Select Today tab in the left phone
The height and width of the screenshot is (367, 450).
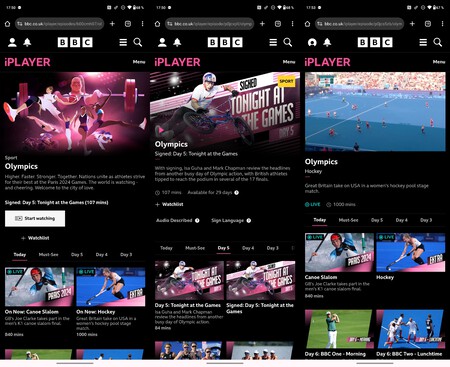(20, 255)
